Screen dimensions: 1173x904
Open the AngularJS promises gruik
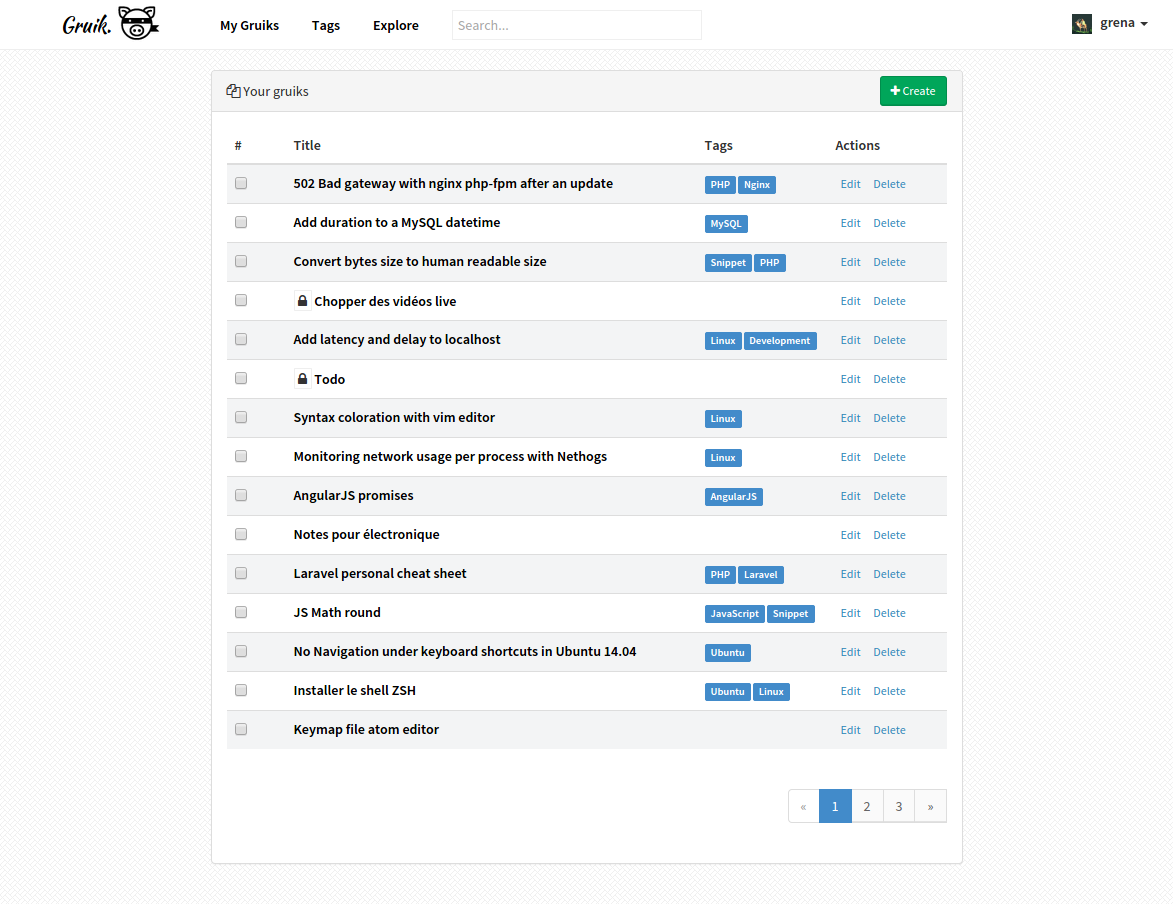coord(353,495)
